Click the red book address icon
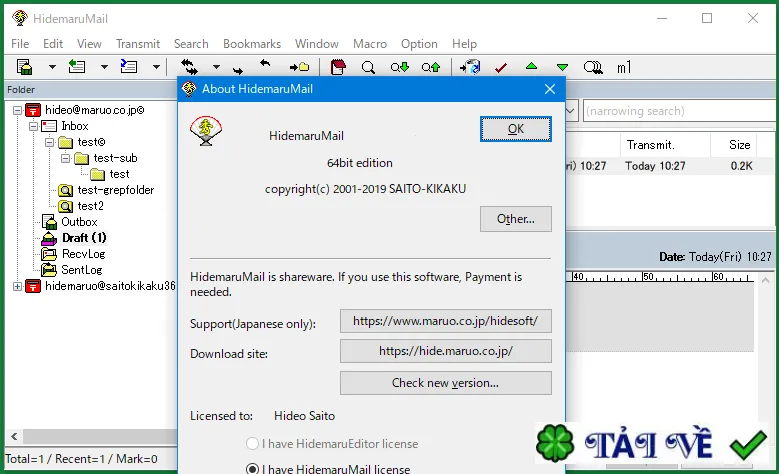 [338, 67]
